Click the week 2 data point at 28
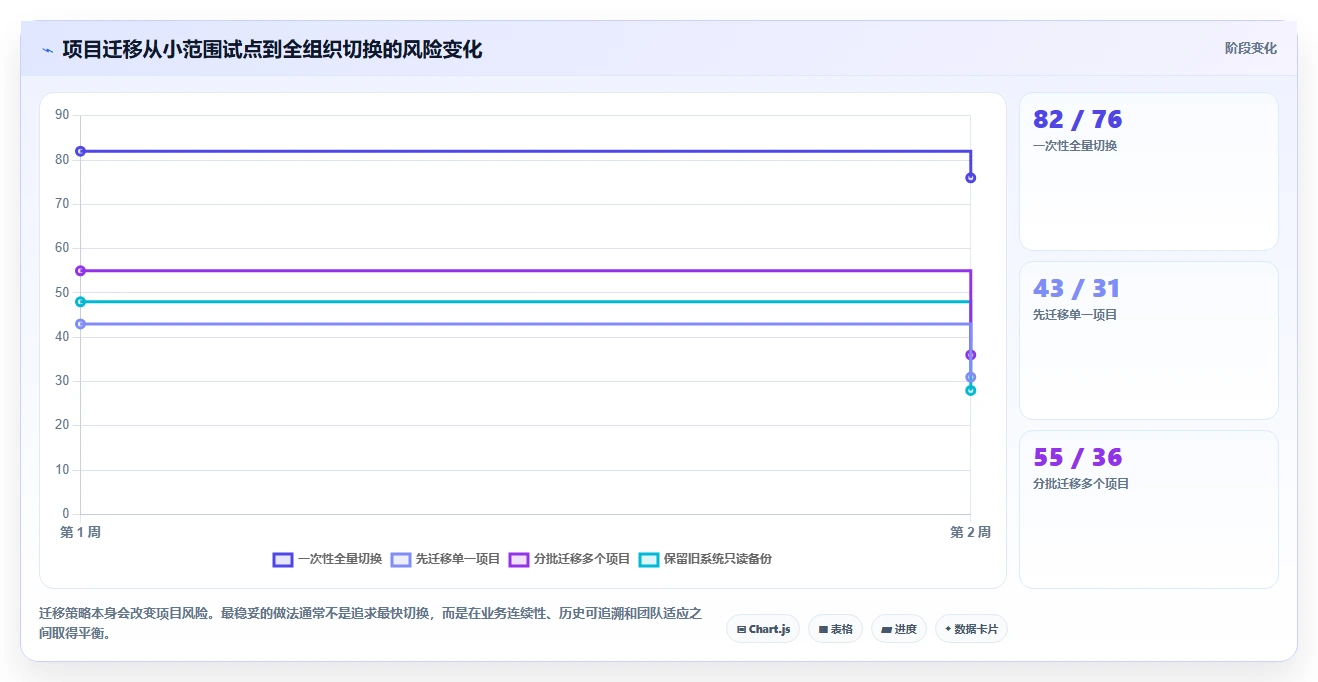 click(x=970, y=390)
